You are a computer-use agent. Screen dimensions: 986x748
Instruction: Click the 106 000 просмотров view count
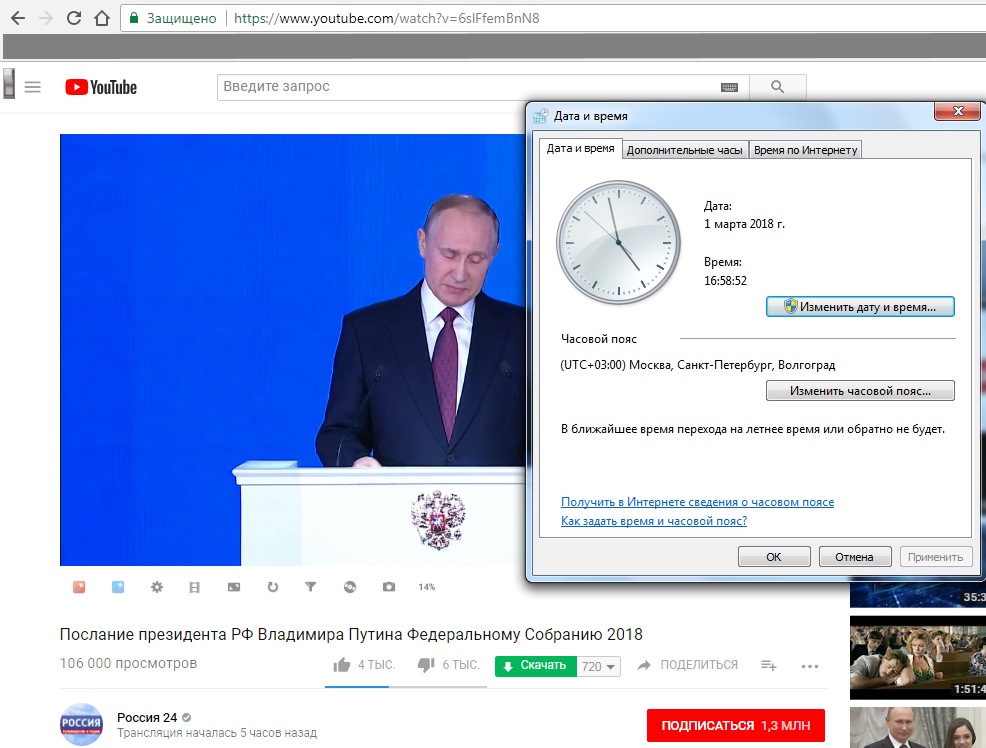click(128, 663)
